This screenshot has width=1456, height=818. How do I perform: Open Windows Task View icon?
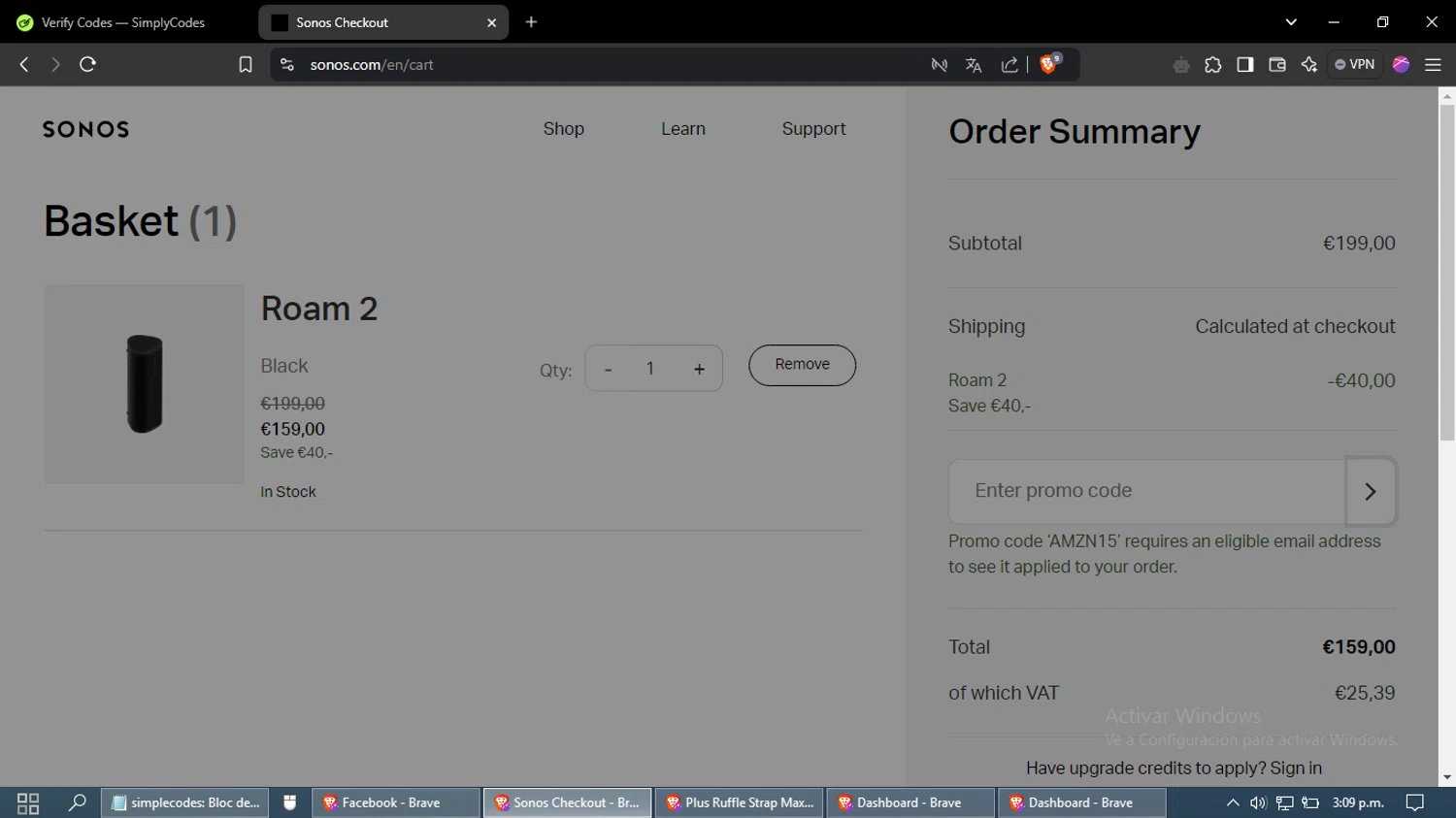tap(28, 802)
